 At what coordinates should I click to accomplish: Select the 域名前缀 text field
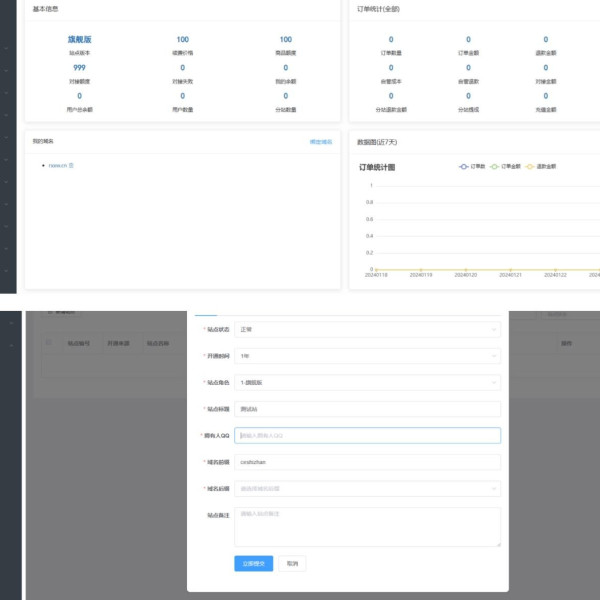[x=366, y=462]
